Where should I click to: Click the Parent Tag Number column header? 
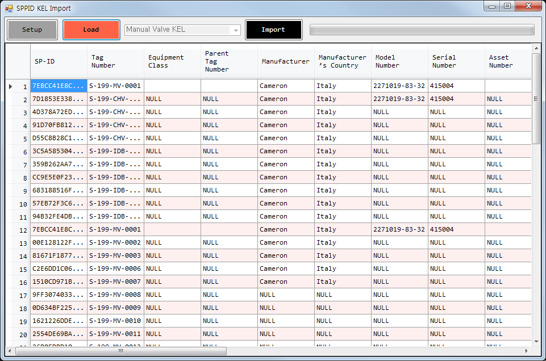(229, 61)
